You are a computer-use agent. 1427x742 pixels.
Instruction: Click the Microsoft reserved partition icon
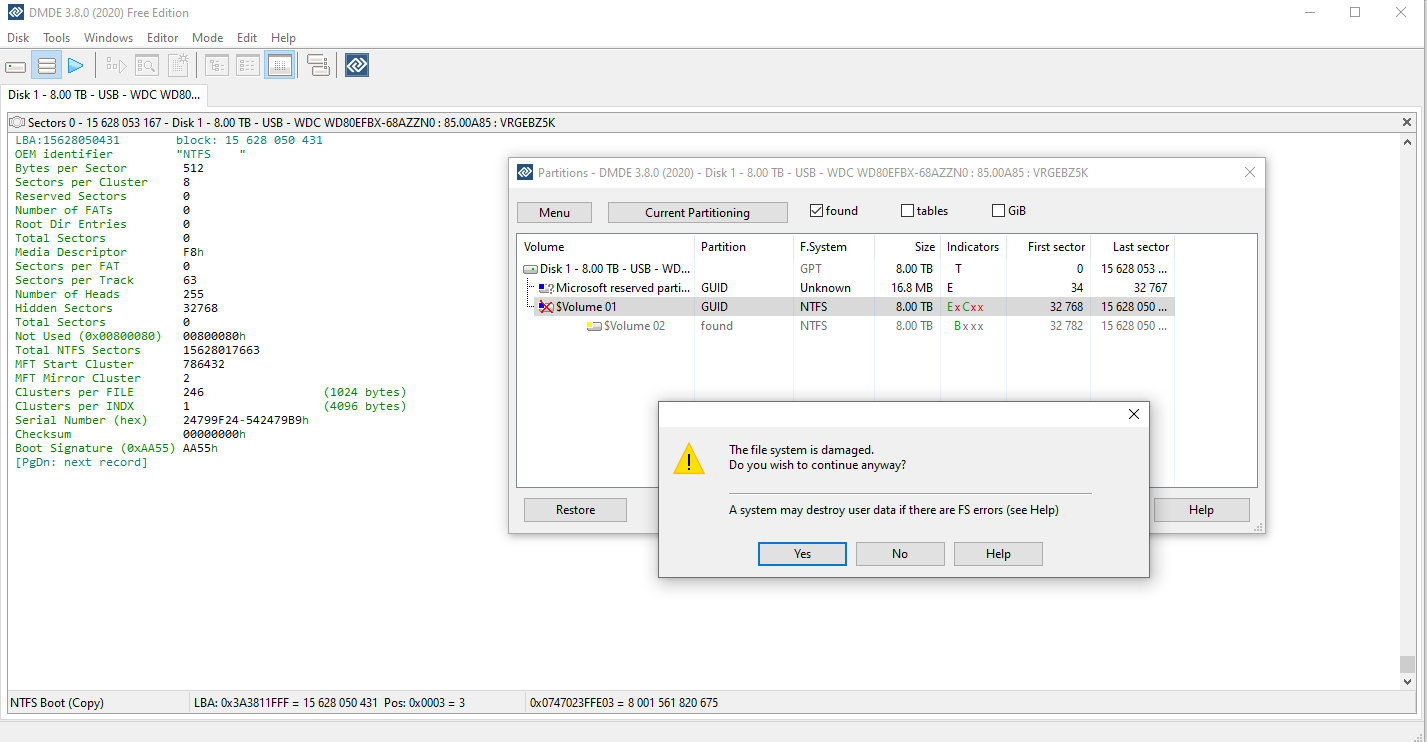pyautogui.click(x=546, y=288)
